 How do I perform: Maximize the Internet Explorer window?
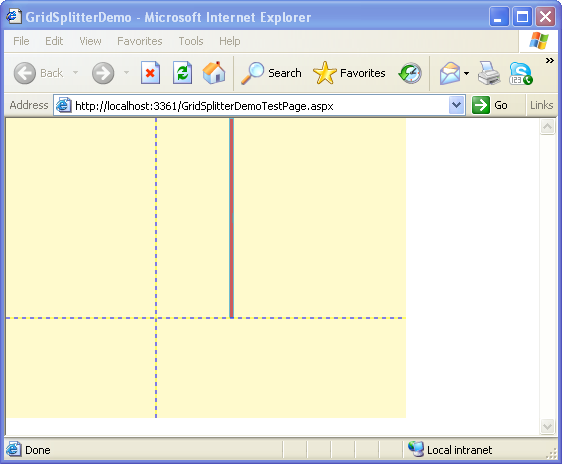522,16
